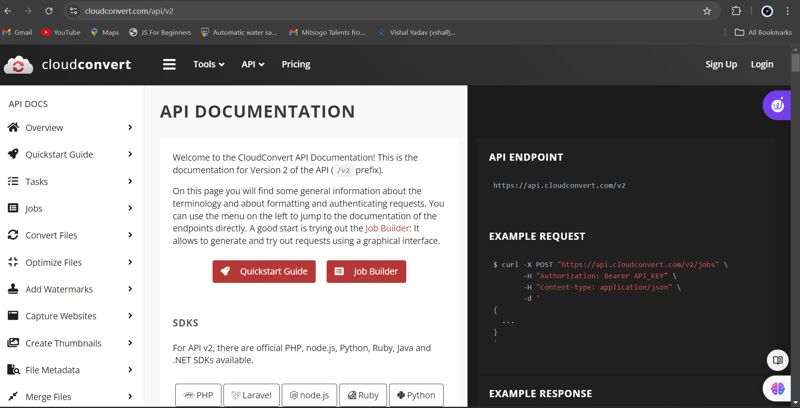
Task: Open the JS For Beginners bookmark
Action: click(x=160, y=32)
